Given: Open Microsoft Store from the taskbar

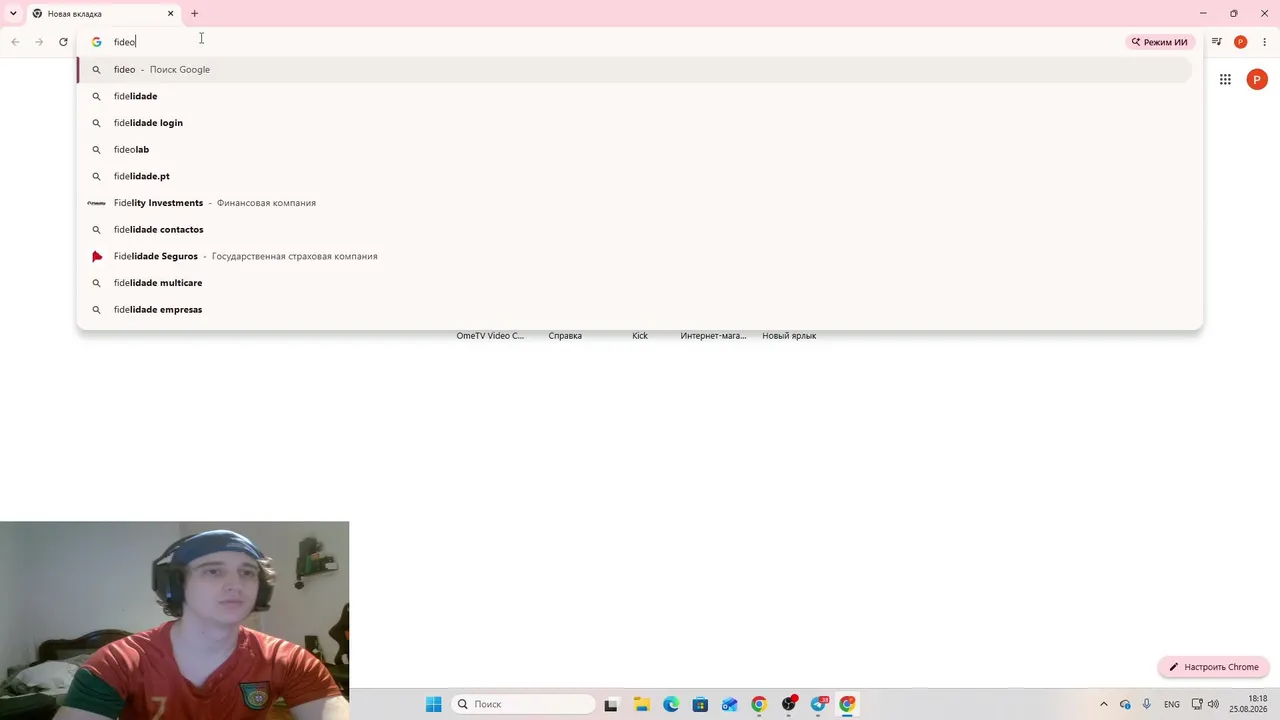Looking at the screenshot, I should pyautogui.click(x=700, y=705).
